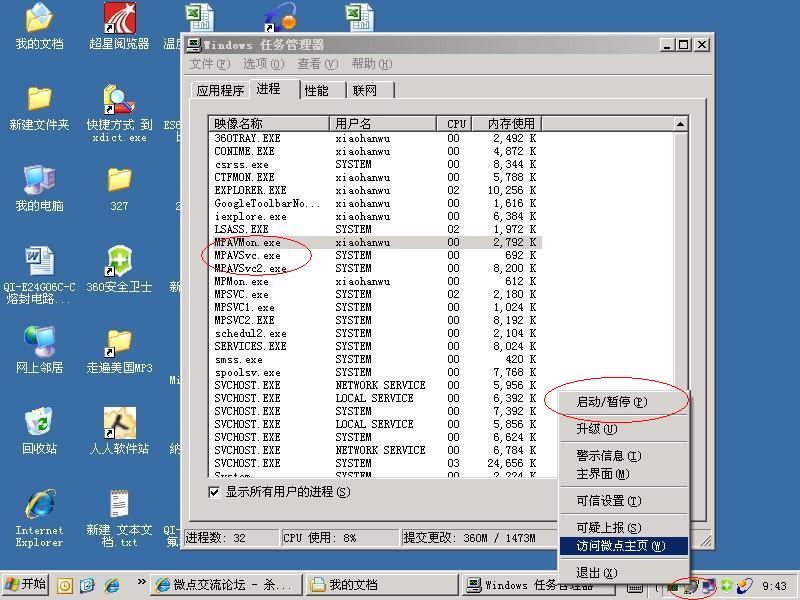Image resolution: width=800 pixels, height=600 pixels.
Task: Switch to the 应用程序 tab
Action: 220,90
